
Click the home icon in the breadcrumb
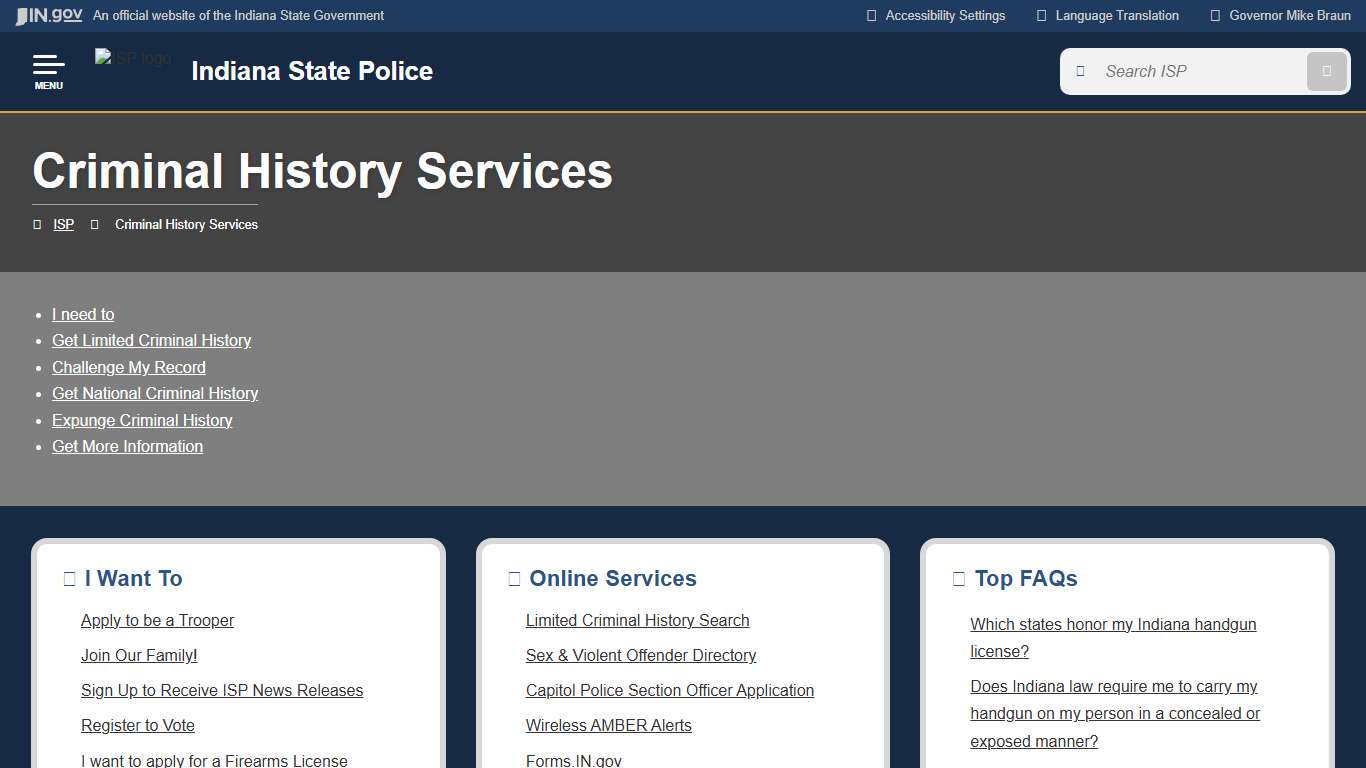pos(37,224)
